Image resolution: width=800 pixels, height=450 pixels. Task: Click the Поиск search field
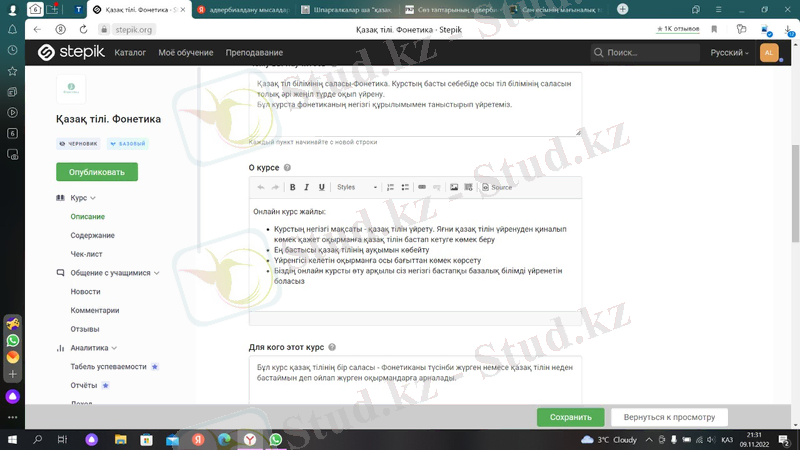pyautogui.click(x=645, y=53)
